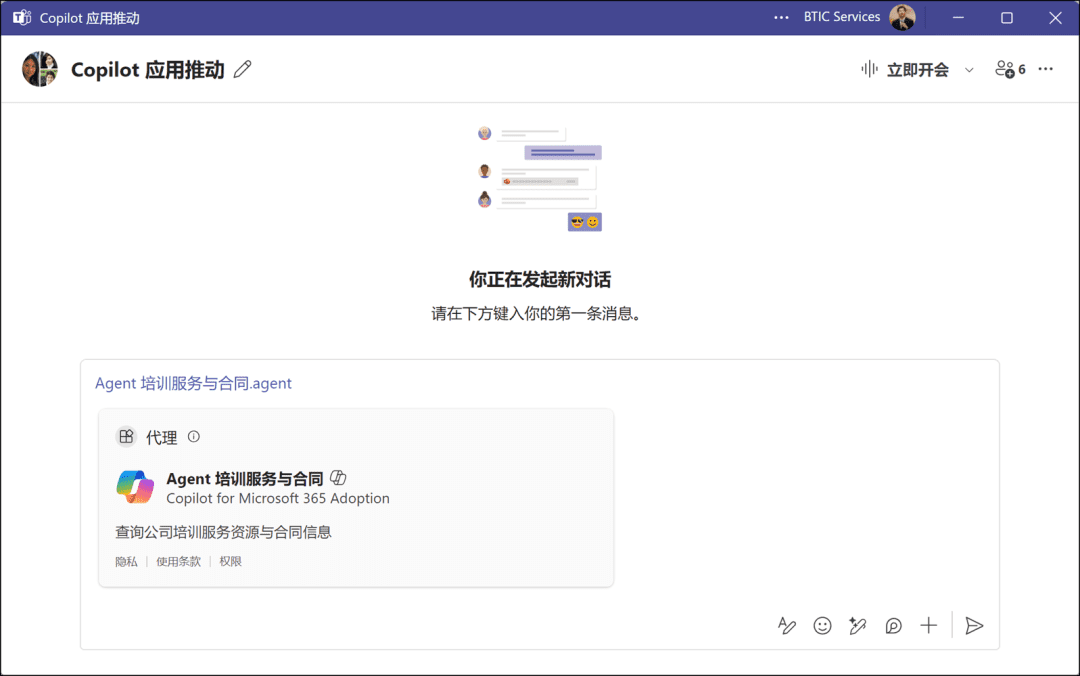Open the participants list showing 6
Image resolution: width=1080 pixels, height=676 pixels.
coord(1010,69)
